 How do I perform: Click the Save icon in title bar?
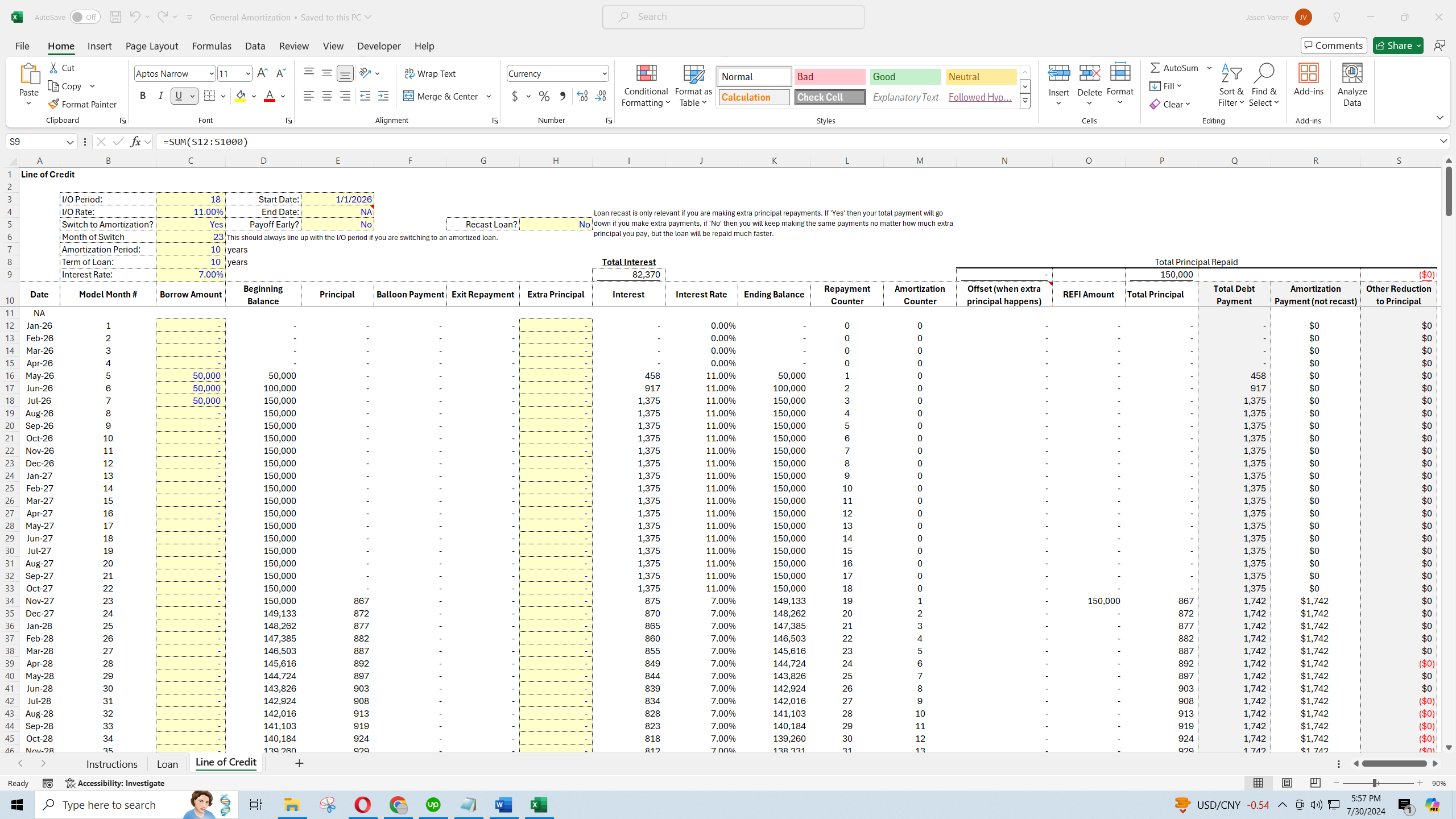(115, 17)
